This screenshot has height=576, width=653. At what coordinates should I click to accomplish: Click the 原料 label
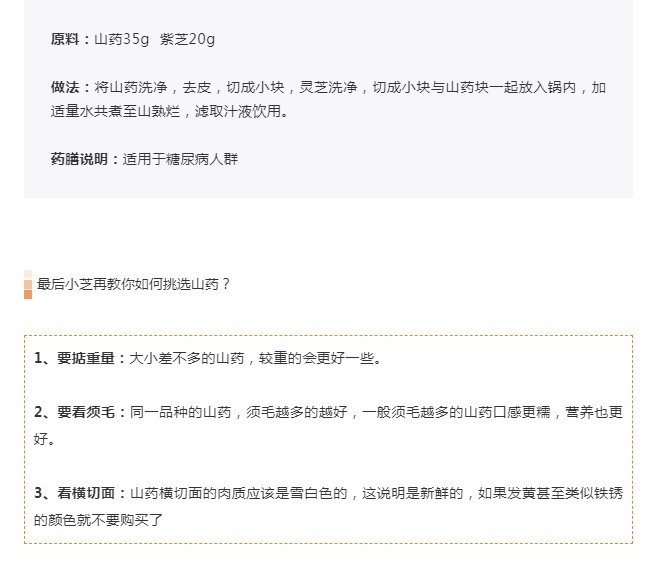(x=65, y=40)
